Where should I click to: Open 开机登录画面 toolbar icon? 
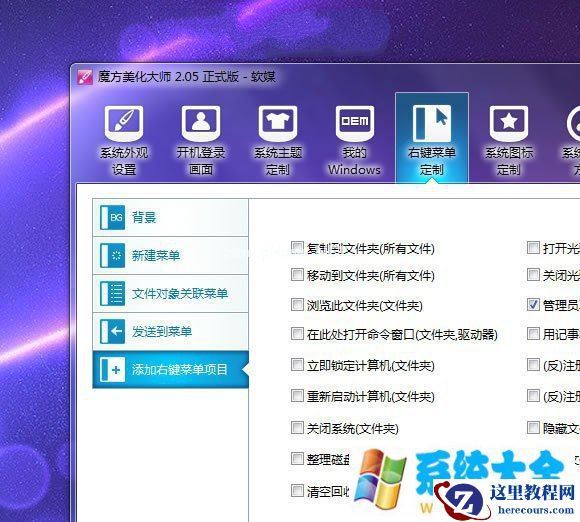[x=201, y=124]
